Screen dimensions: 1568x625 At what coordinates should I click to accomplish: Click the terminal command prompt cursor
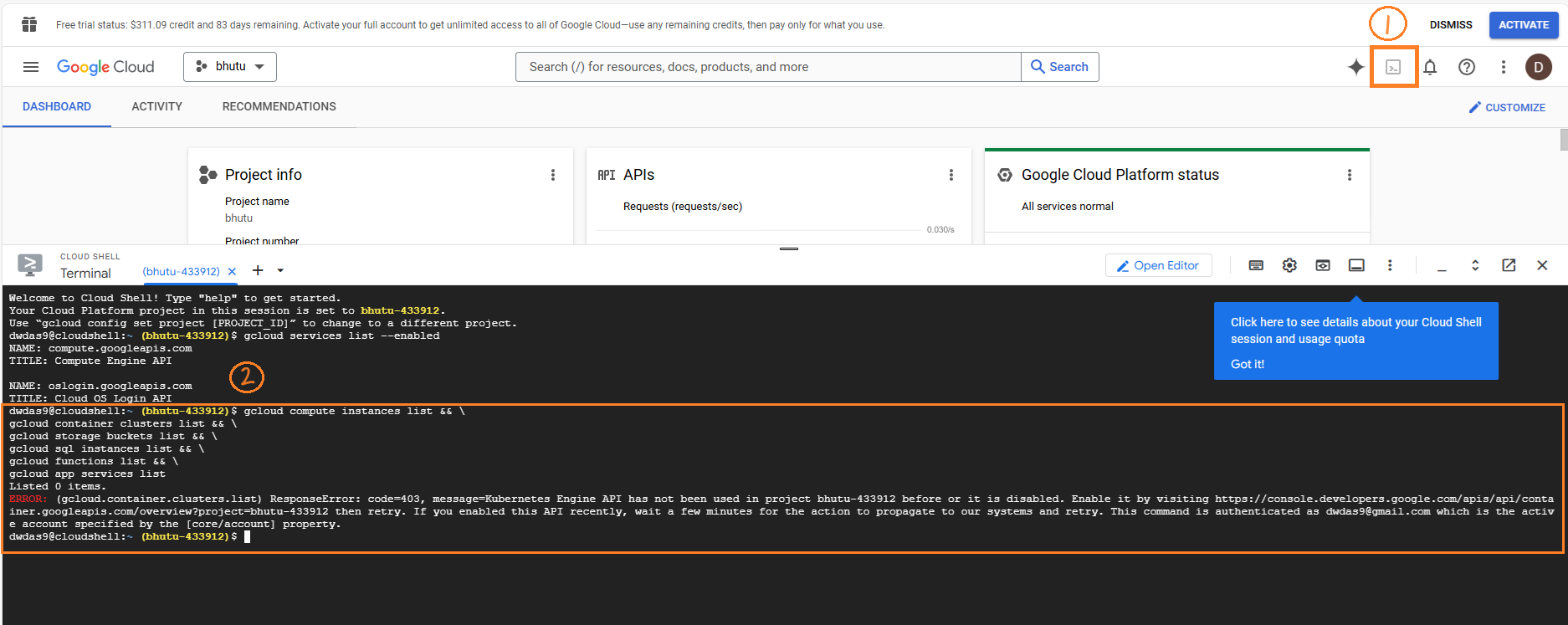coord(247,537)
